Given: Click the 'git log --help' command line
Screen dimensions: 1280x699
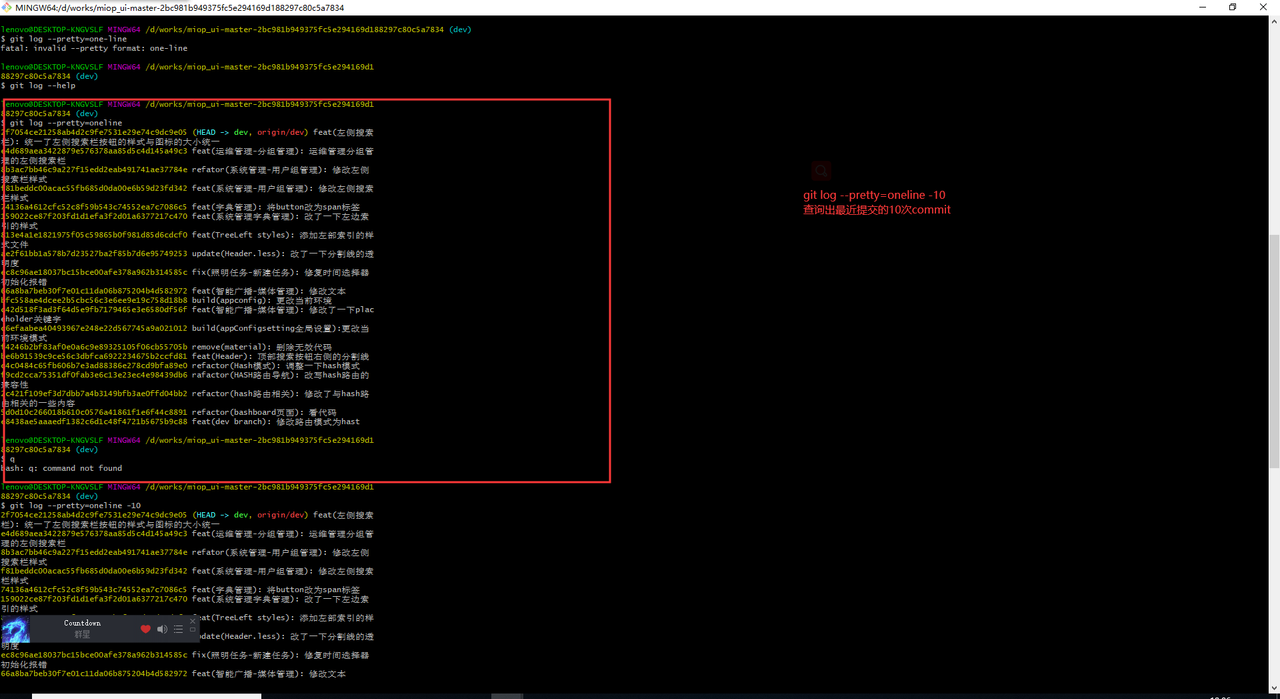Looking at the screenshot, I should pyautogui.click(x=43, y=86).
